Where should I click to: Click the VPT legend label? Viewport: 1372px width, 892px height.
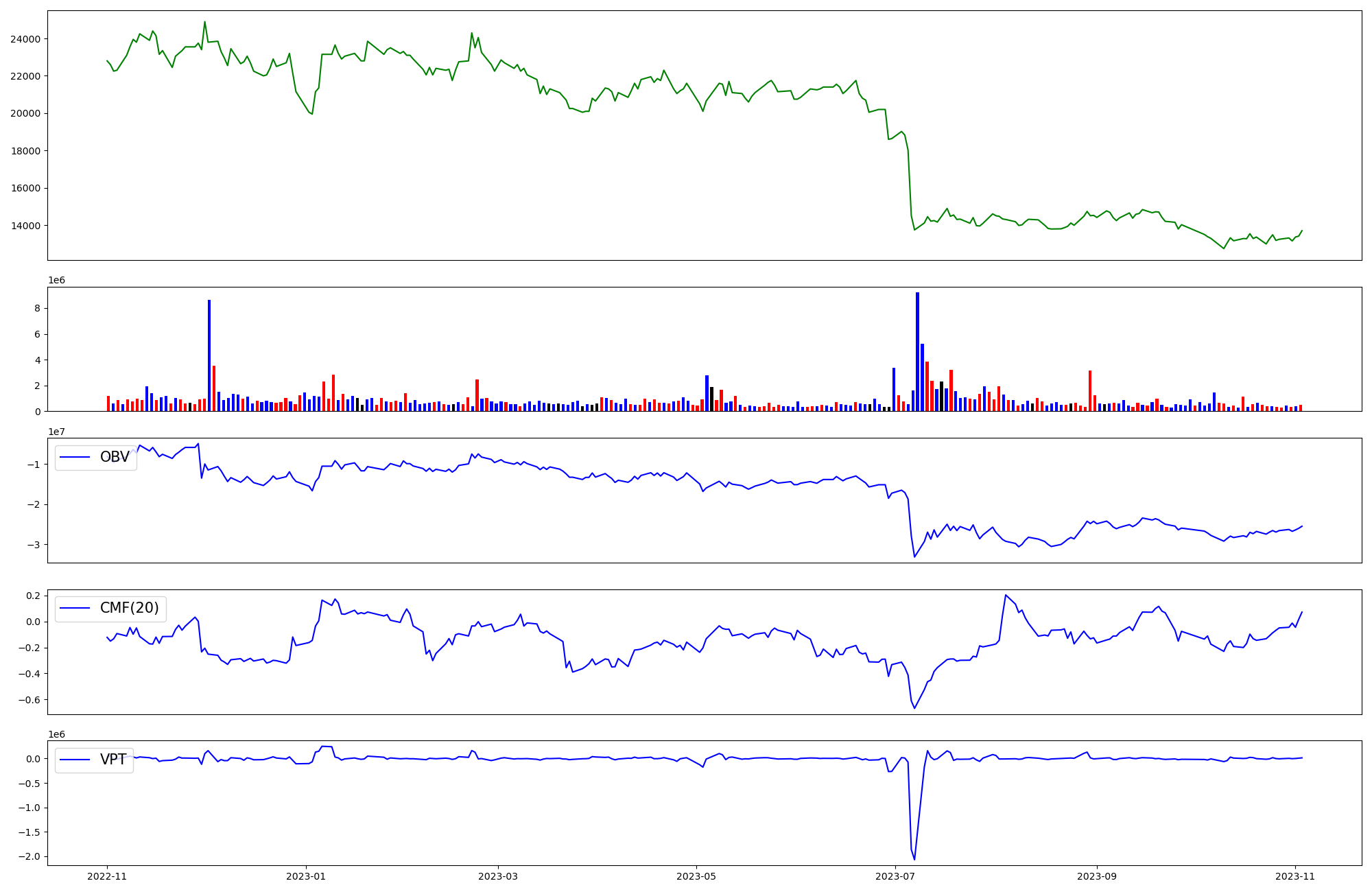(113, 760)
